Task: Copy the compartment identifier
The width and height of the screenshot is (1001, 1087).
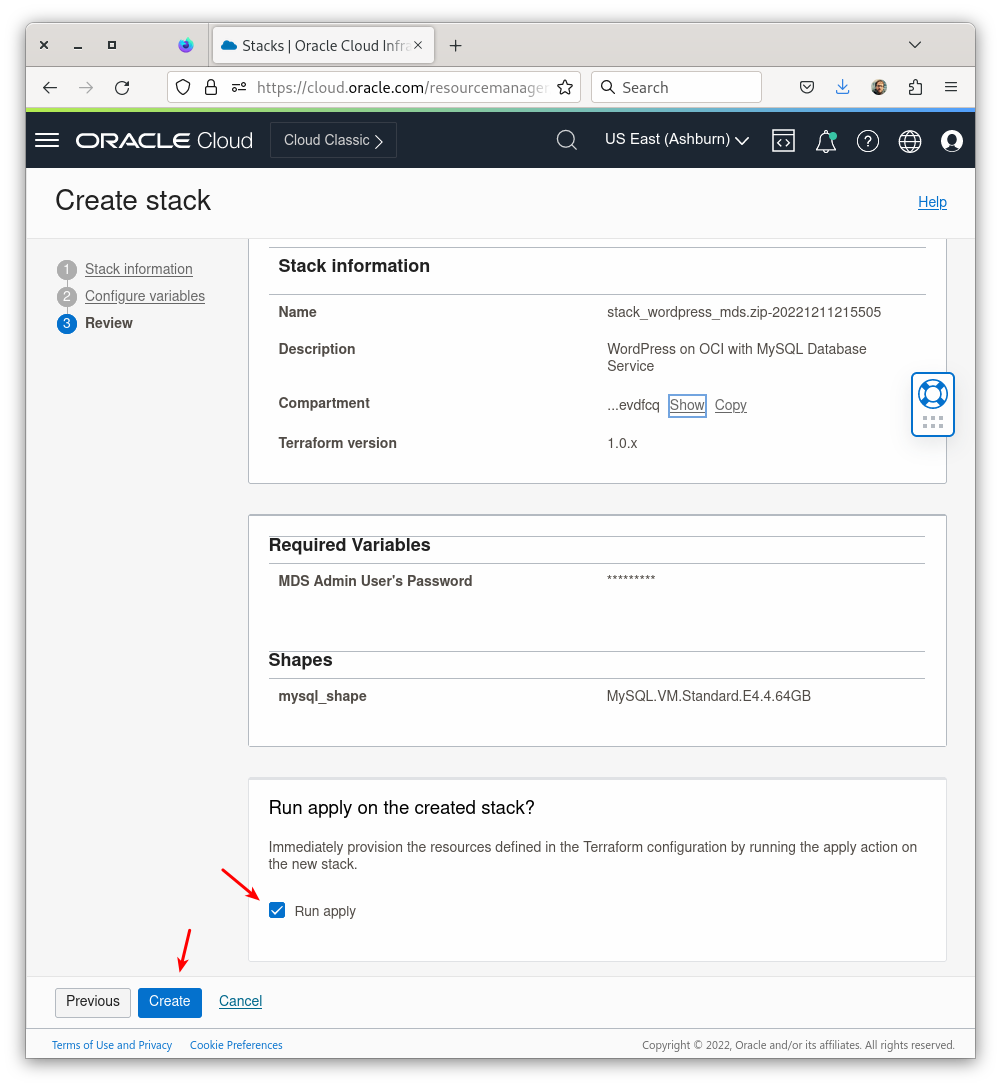Action: click(x=730, y=405)
